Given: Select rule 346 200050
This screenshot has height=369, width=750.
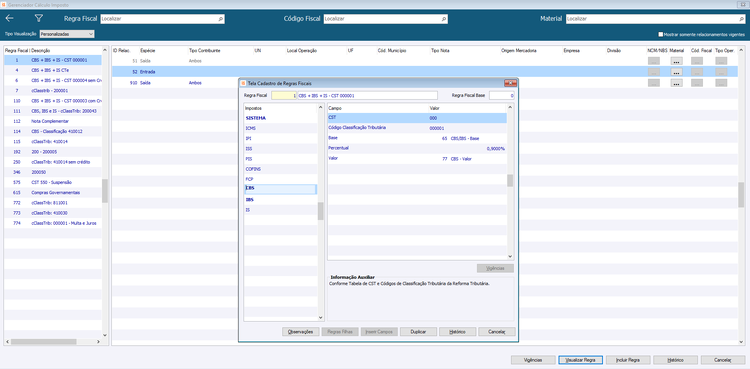Looking at the screenshot, I should point(53,172).
